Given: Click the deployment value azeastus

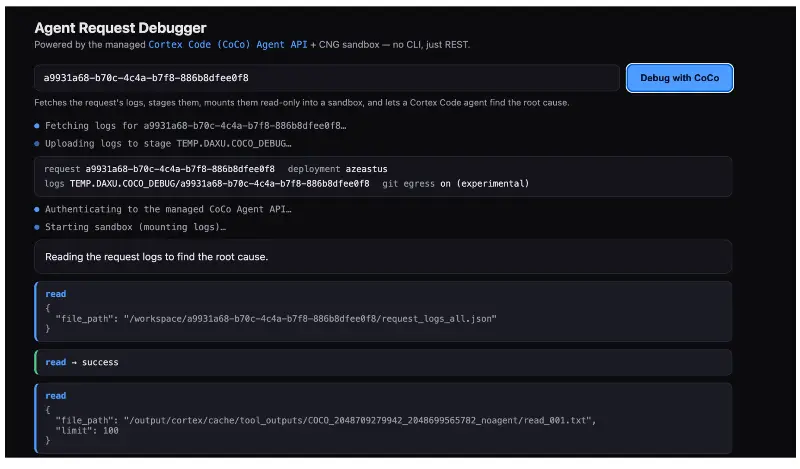Looking at the screenshot, I should (x=366, y=169).
